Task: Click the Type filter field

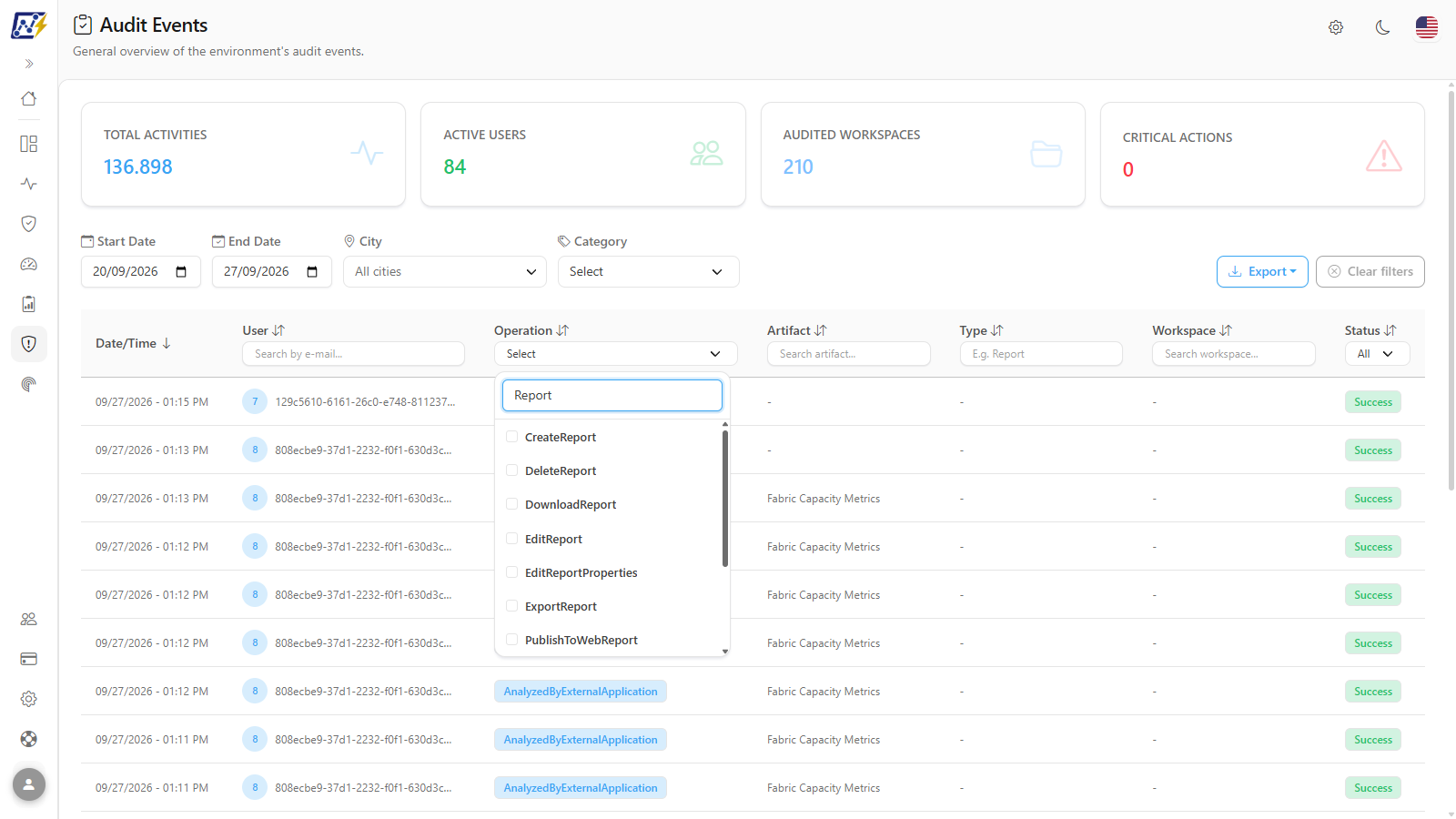Action: pos(1041,354)
